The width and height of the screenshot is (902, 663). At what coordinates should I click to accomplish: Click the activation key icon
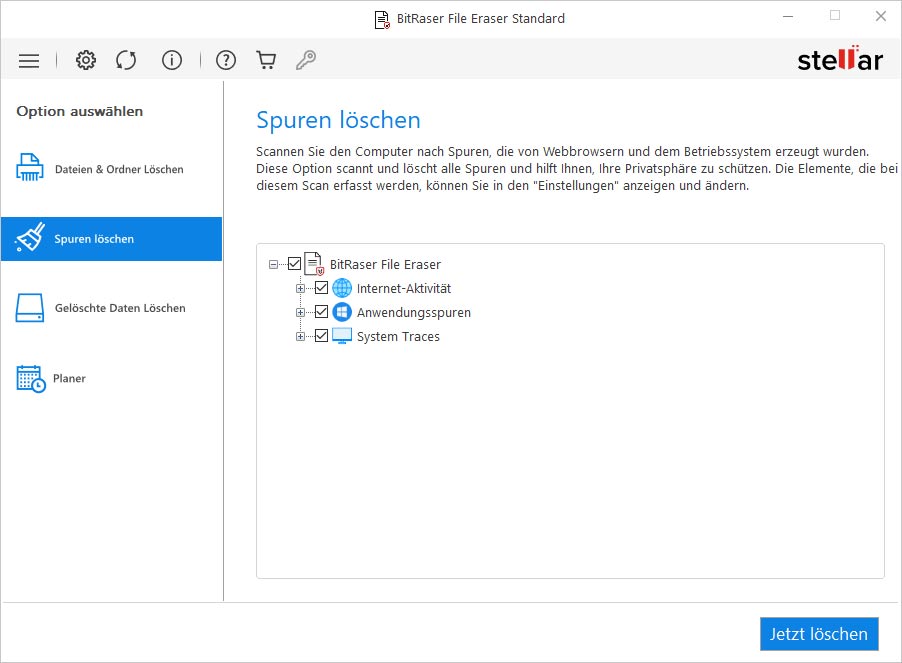point(306,61)
